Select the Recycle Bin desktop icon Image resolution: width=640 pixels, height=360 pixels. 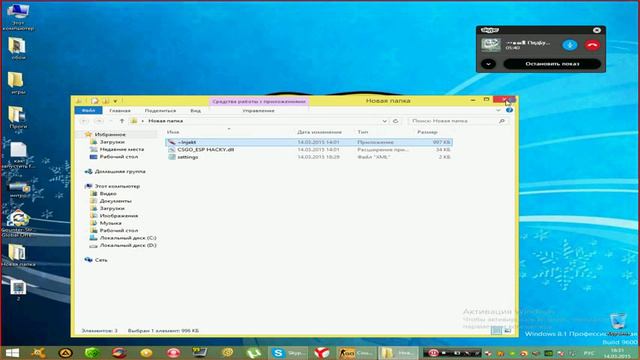618,324
